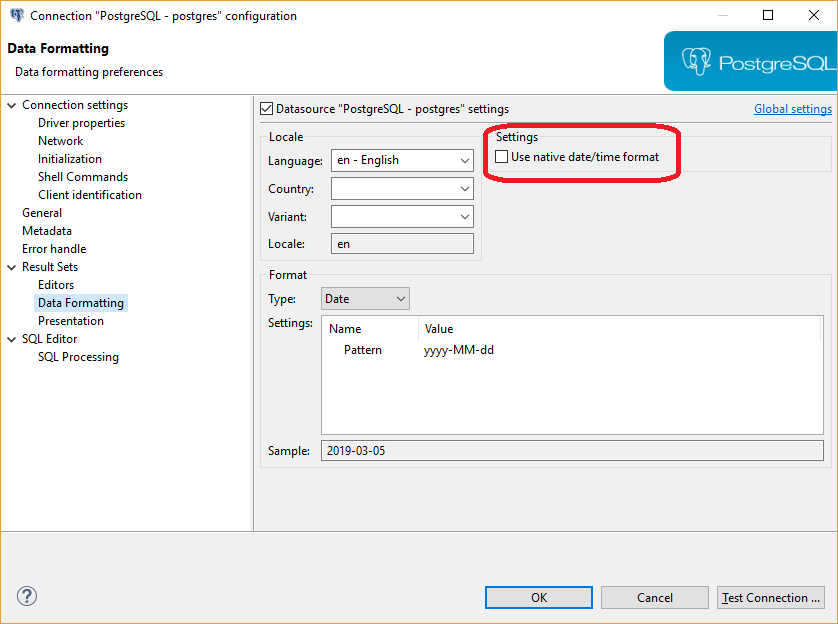The height and width of the screenshot is (624, 838).
Task: Select Error handle page
Action: point(54,249)
